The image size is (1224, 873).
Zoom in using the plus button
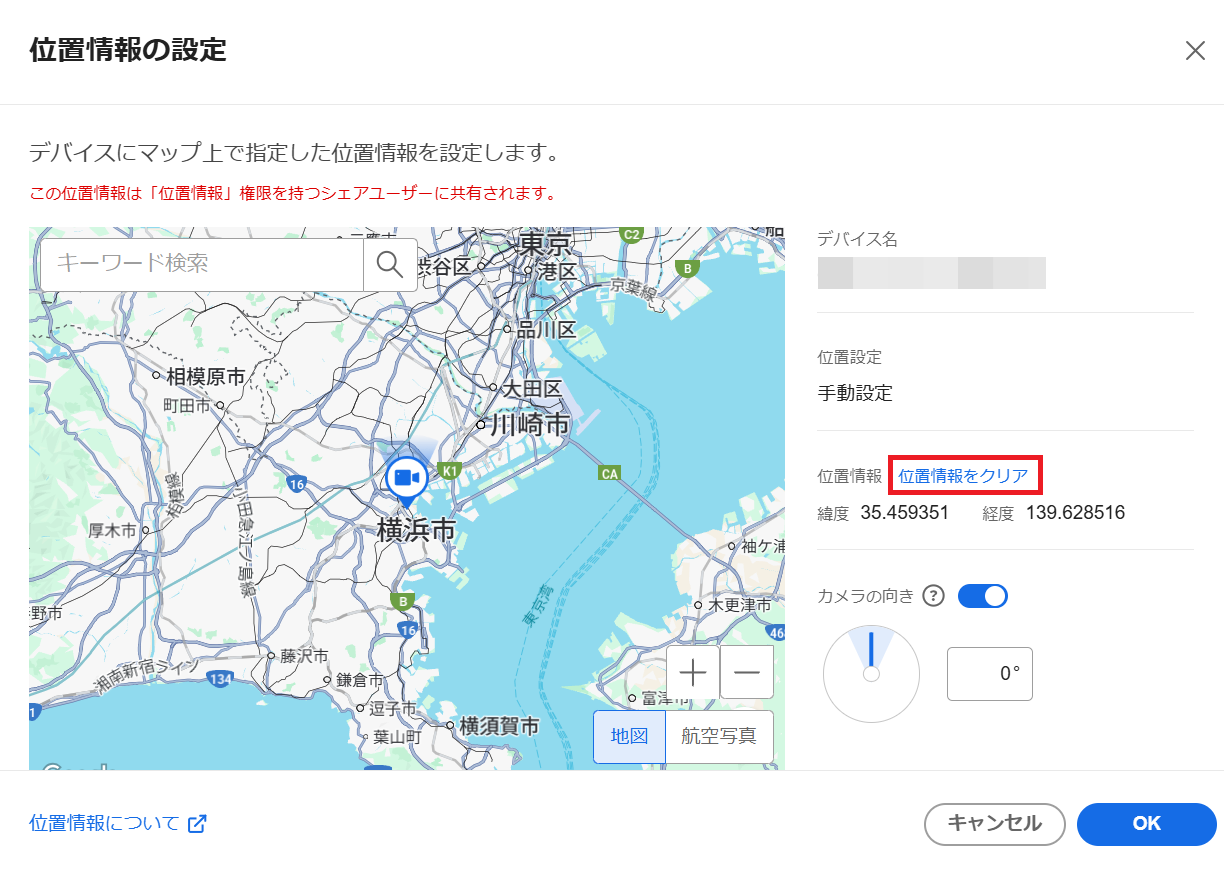pos(693,673)
